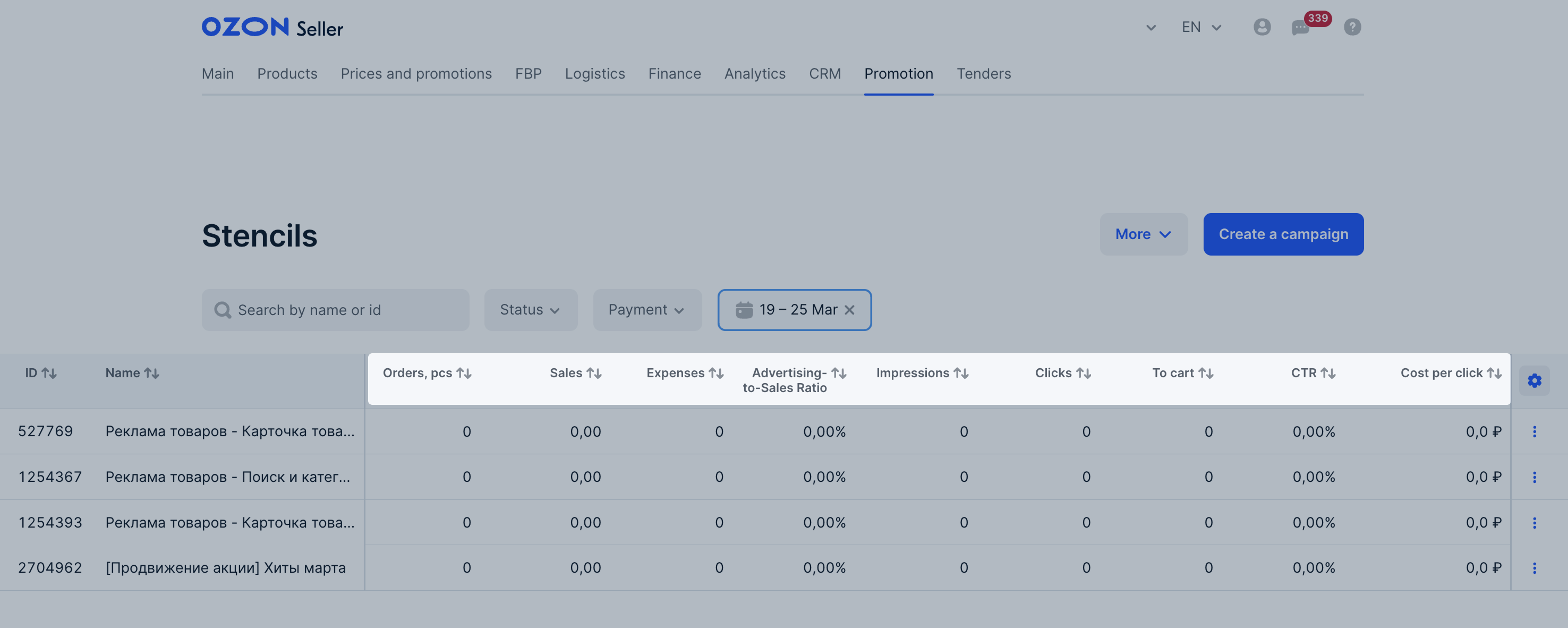Image resolution: width=1568 pixels, height=628 pixels.
Task: Open three-dot menu for campaign 527769
Action: (1534, 432)
